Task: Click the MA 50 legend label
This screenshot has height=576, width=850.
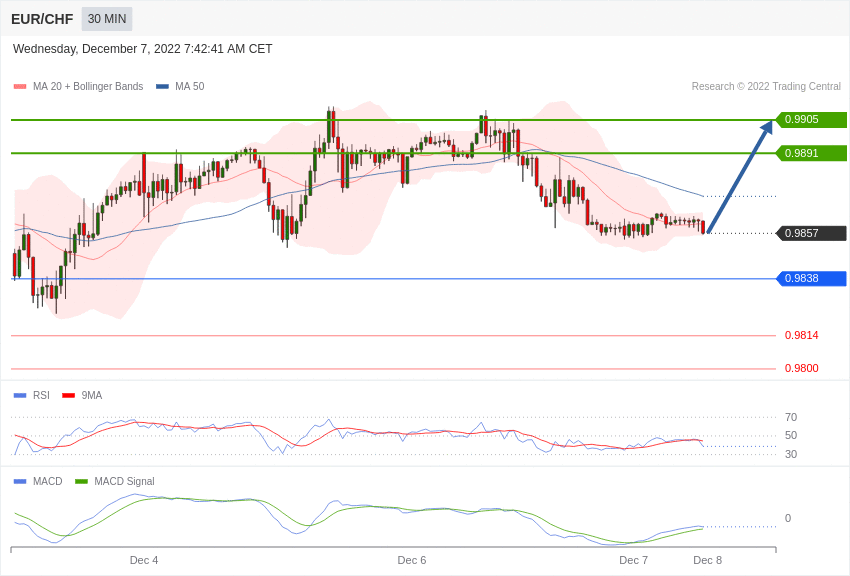Action: [190, 87]
